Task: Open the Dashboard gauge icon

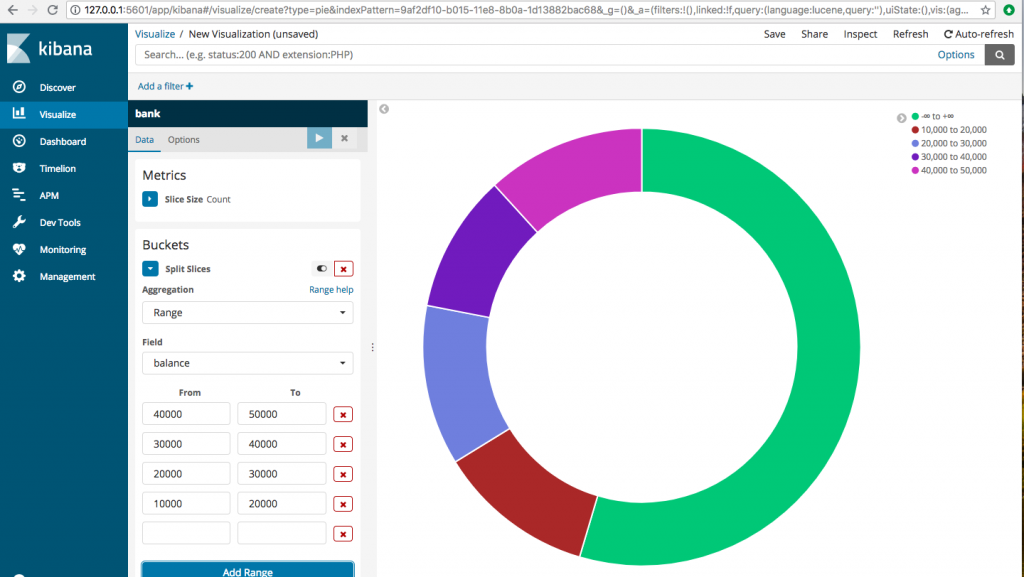Action: click(20, 141)
